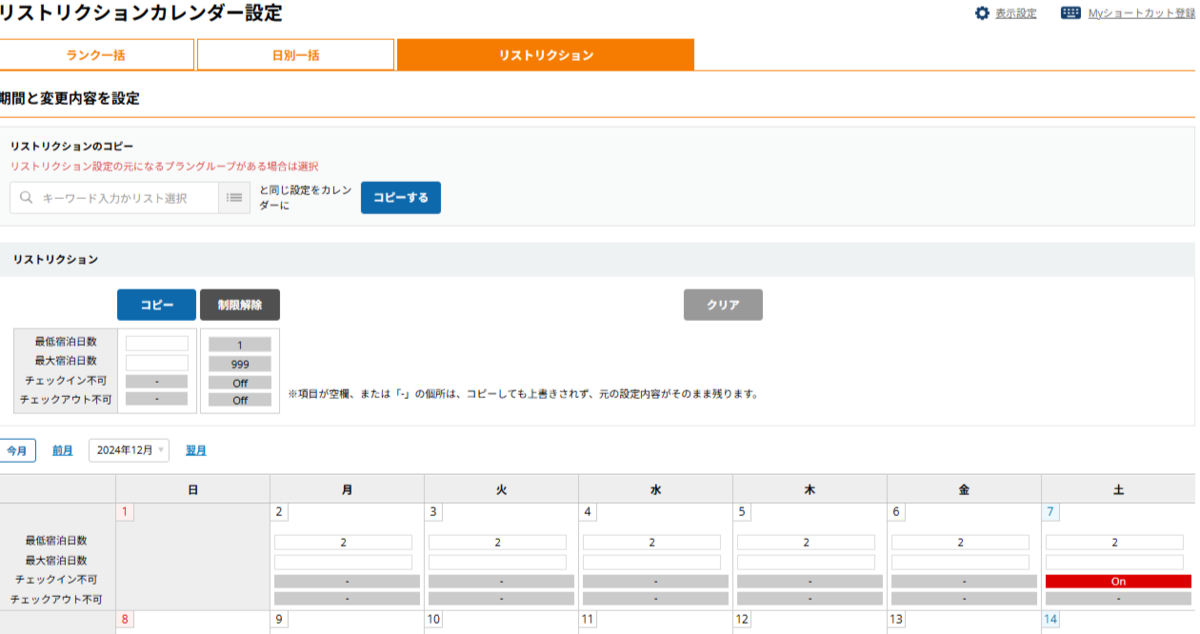
Task: Turn off red チェックイン不可 On for December 7
Action: (x=1119, y=581)
